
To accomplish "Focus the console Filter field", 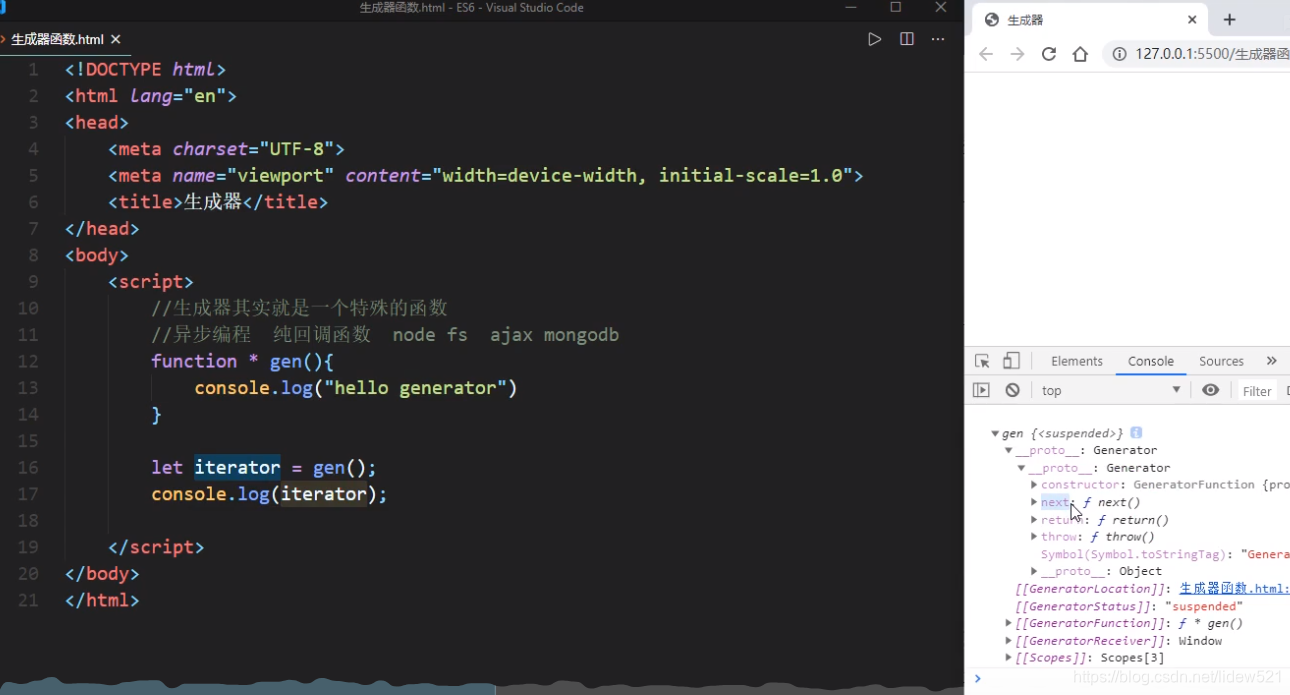I will [1257, 391].
